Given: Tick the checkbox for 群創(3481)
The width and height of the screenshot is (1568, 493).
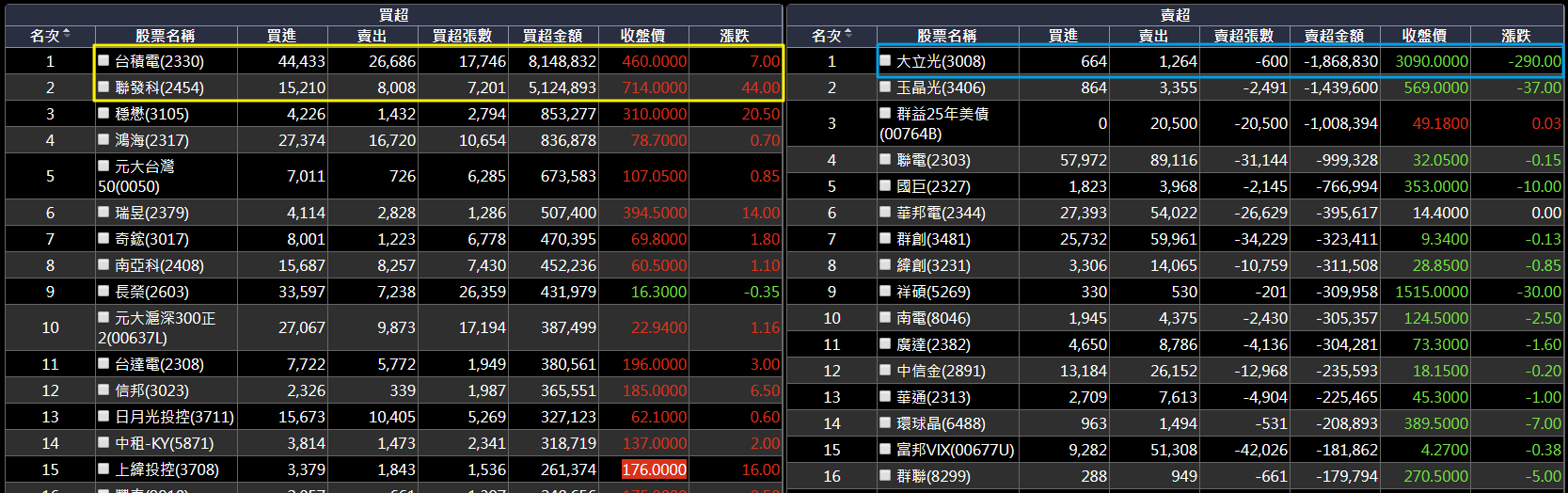Looking at the screenshot, I should click(x=885, y=238).
